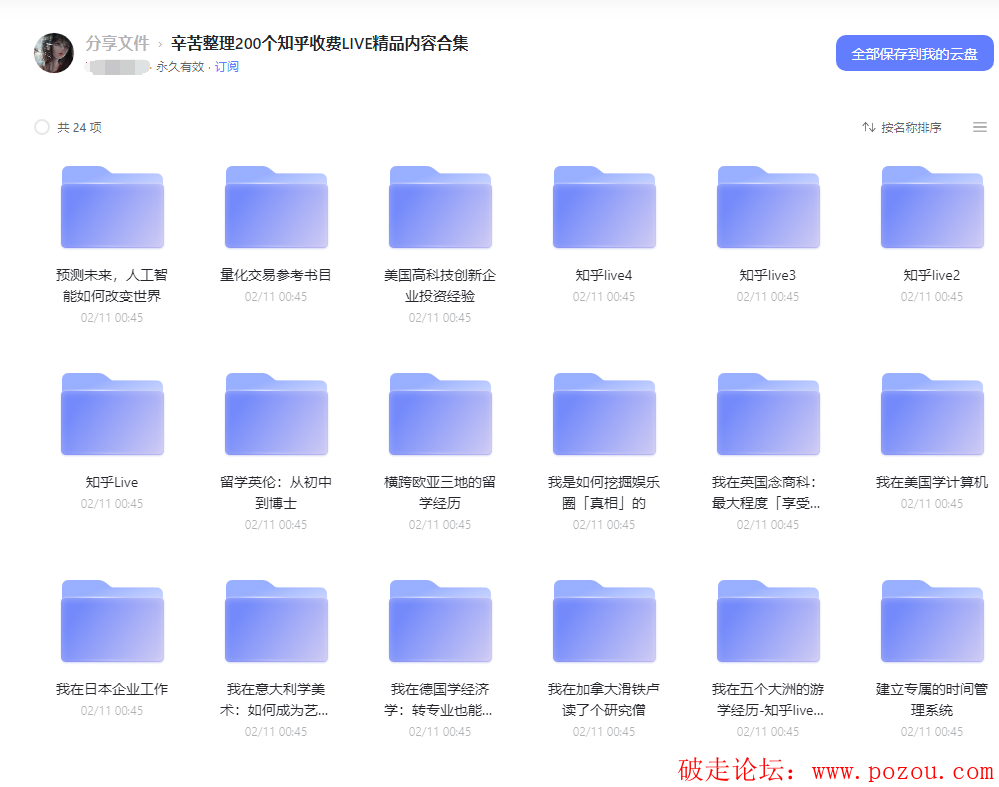Open the 知乎live2 folder icon
The width and height of the screenshot is (999, 787).
click(932, 207)
